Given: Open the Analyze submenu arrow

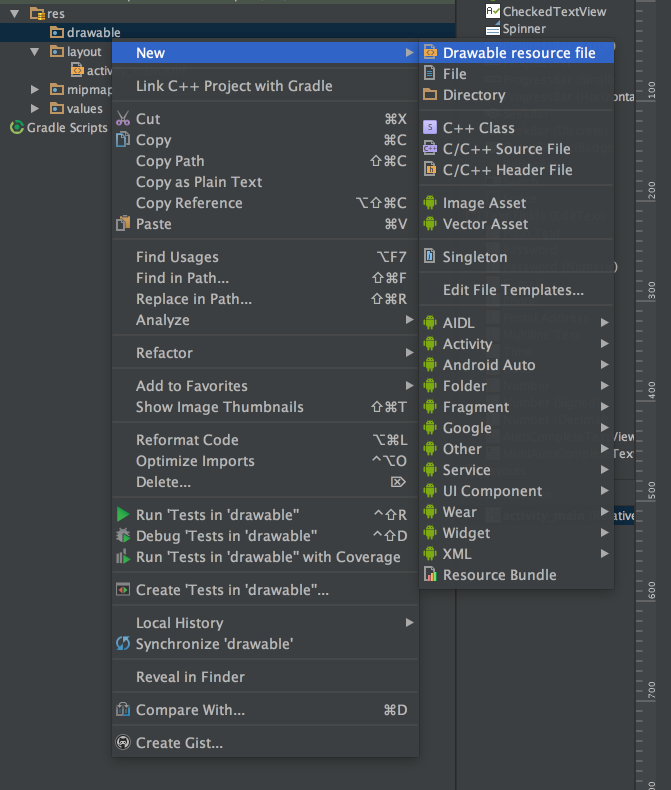Looking at the screenshot, I should tap(410, 319).
